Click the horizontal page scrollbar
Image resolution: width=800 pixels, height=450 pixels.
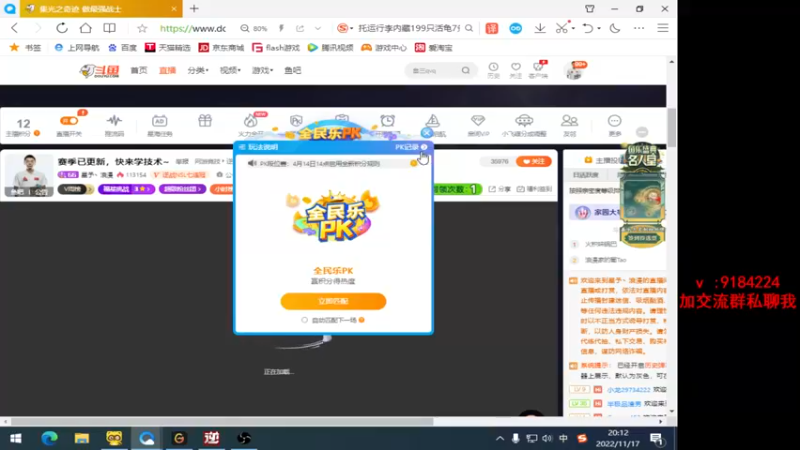click(222, 422)
